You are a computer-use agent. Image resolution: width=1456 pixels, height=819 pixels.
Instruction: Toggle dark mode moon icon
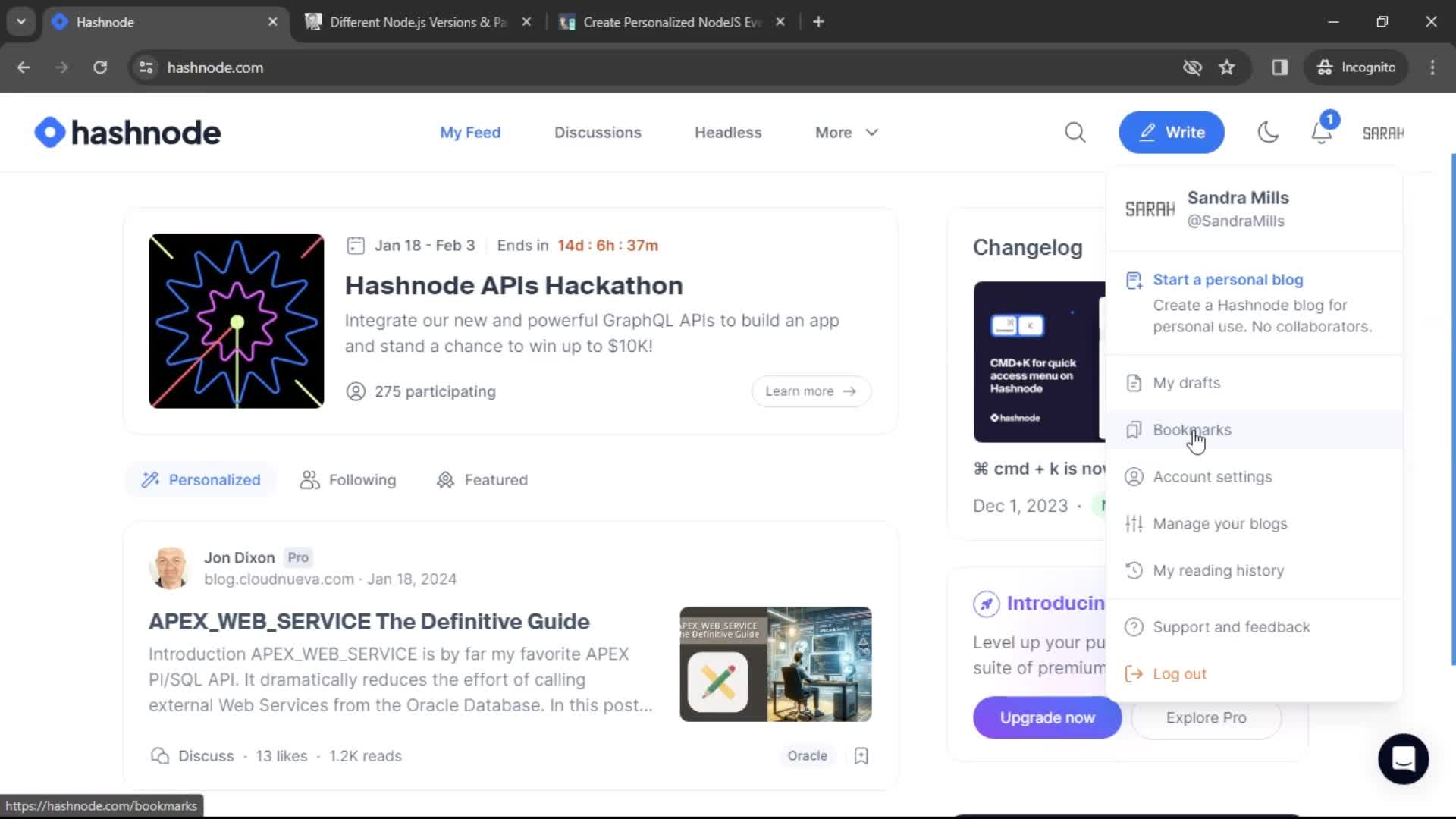(1268, 132)
